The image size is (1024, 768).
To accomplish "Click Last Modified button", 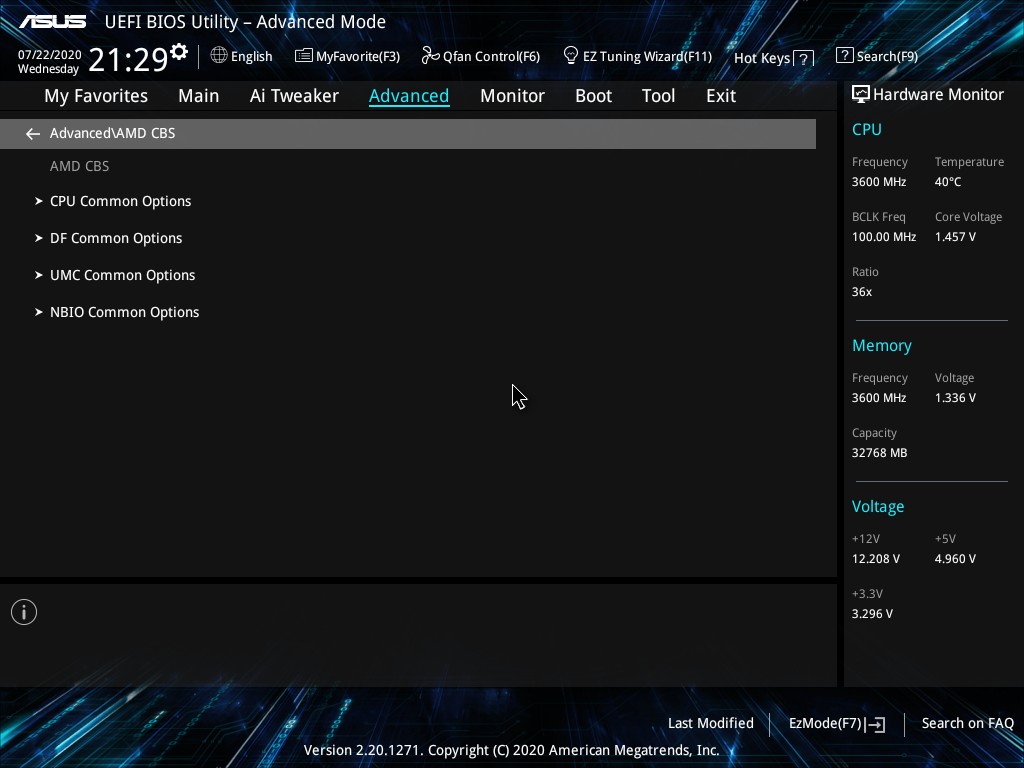I will (711, 724).
